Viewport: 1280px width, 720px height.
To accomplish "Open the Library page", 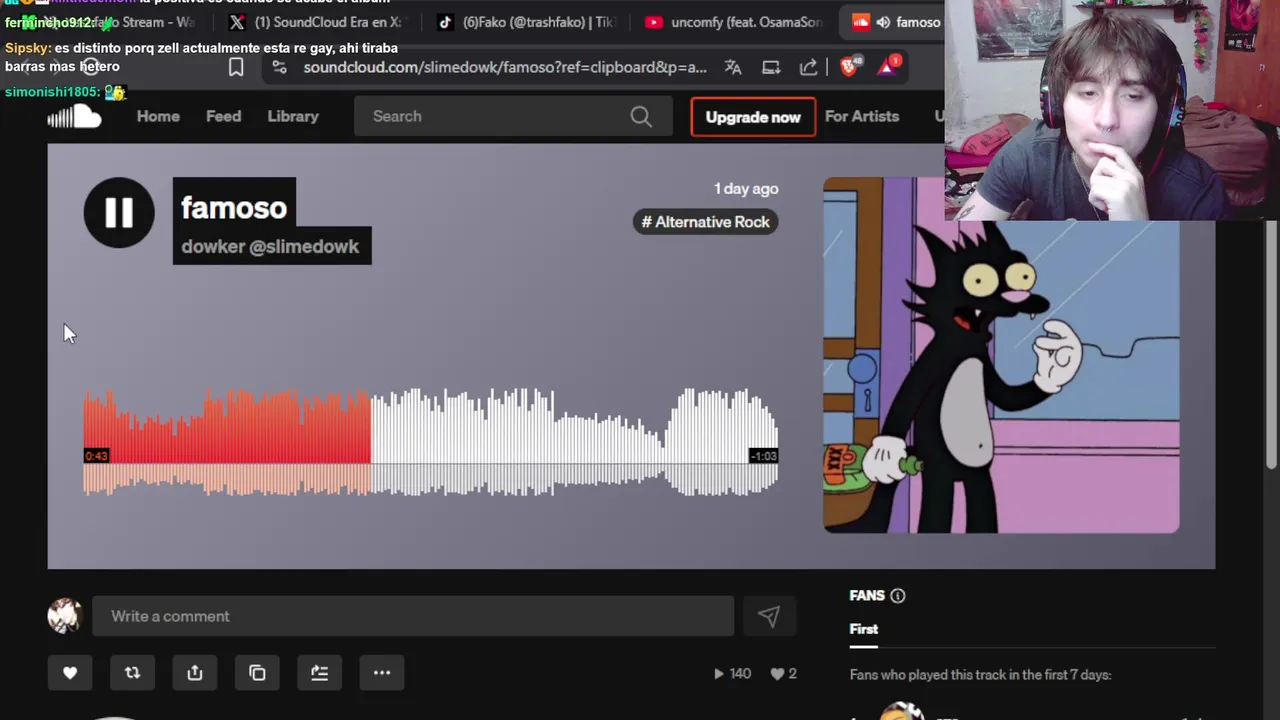I will (x=293, y=116).
